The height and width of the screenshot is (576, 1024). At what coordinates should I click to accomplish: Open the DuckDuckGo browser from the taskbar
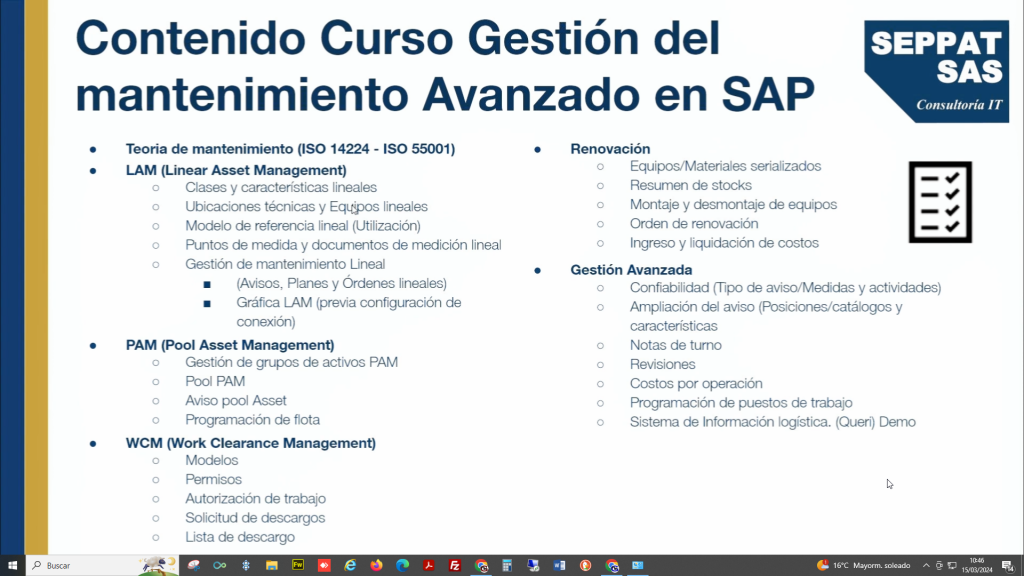pos(585,566)
